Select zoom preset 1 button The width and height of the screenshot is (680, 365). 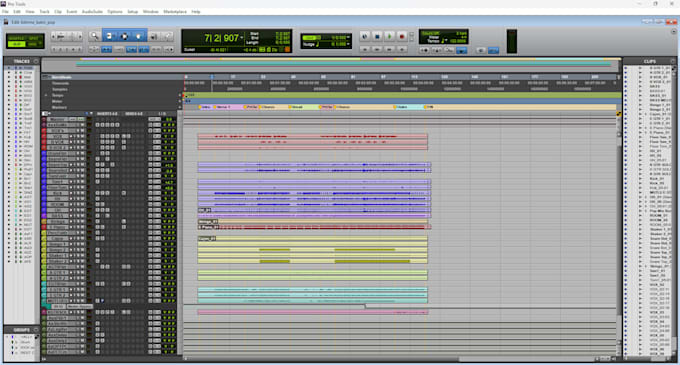pyautogui.click(x=54, y=49)
